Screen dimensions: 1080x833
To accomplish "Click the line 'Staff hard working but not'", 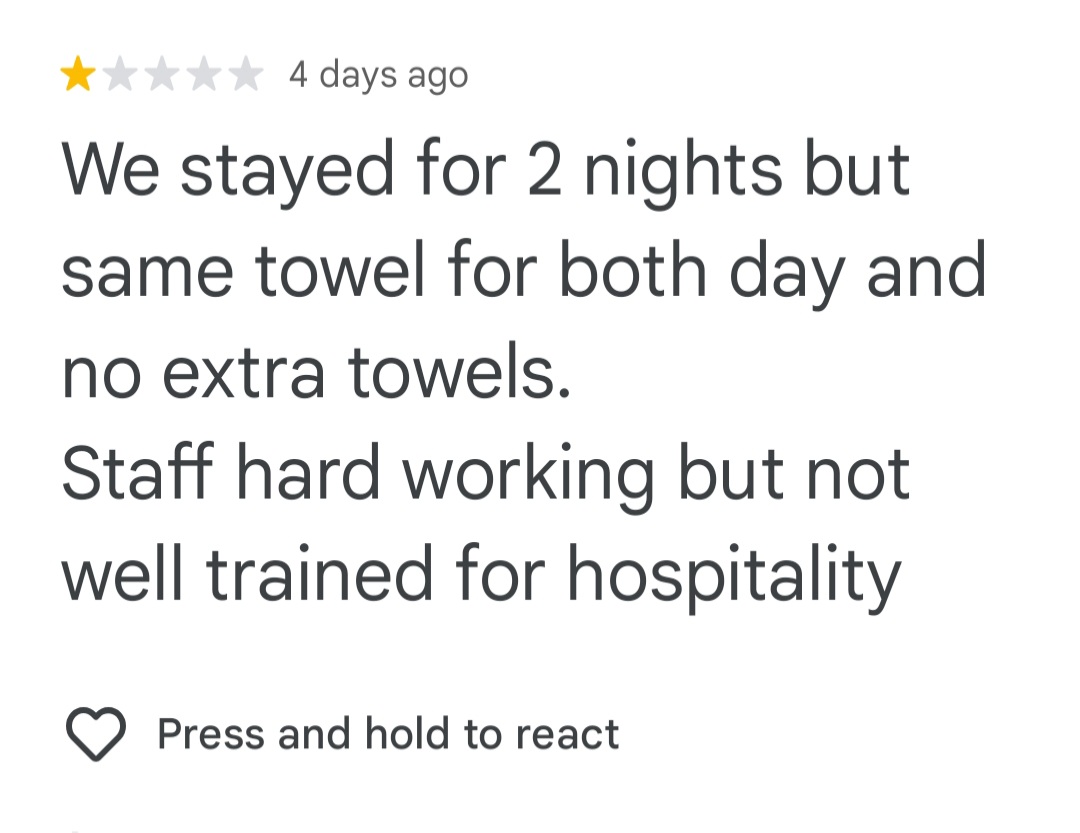I will click(486, 475).
